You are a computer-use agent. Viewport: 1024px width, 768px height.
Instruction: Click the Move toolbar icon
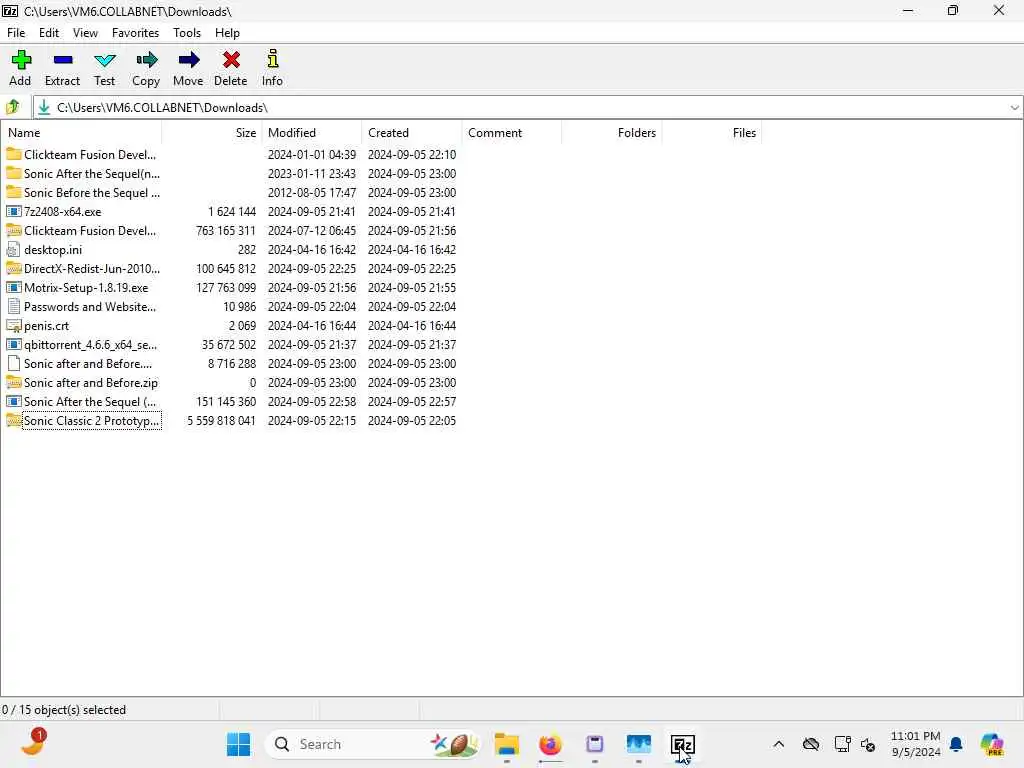coord(189,60)
